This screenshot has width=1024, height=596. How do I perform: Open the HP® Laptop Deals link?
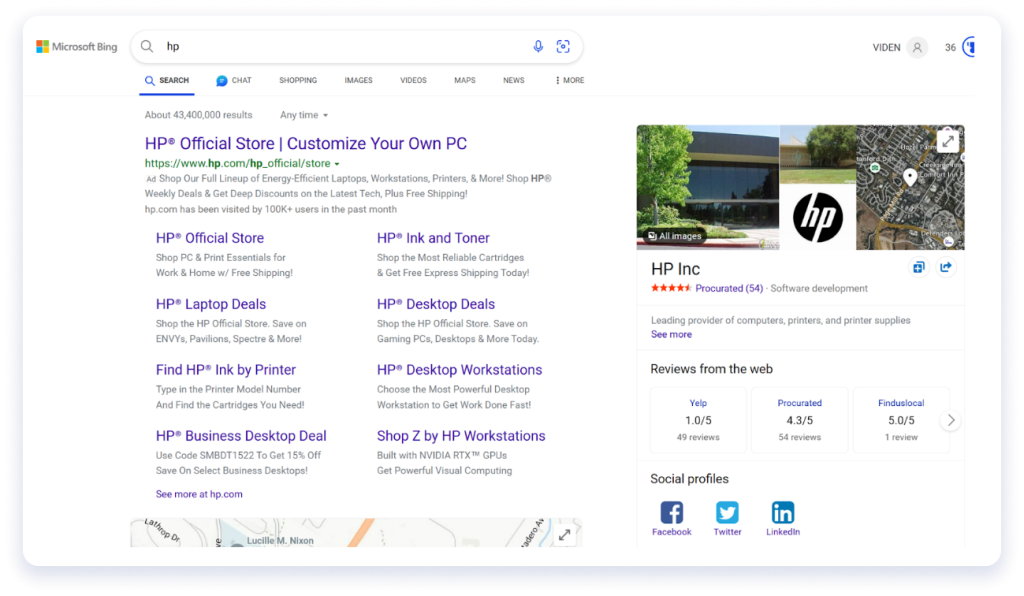click(x=211, y=304)
